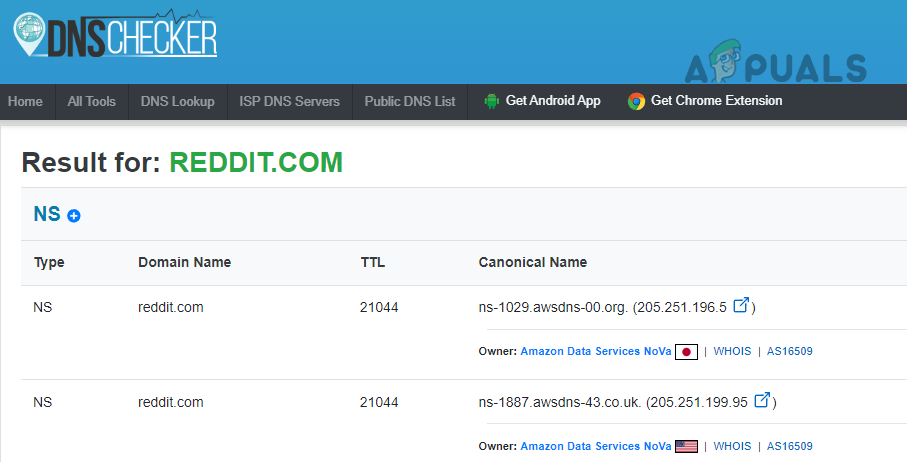Open AS16509 link in first owner row
Image resolution: width=907 pixels, height=462 pixels.
tap(790, 351)
